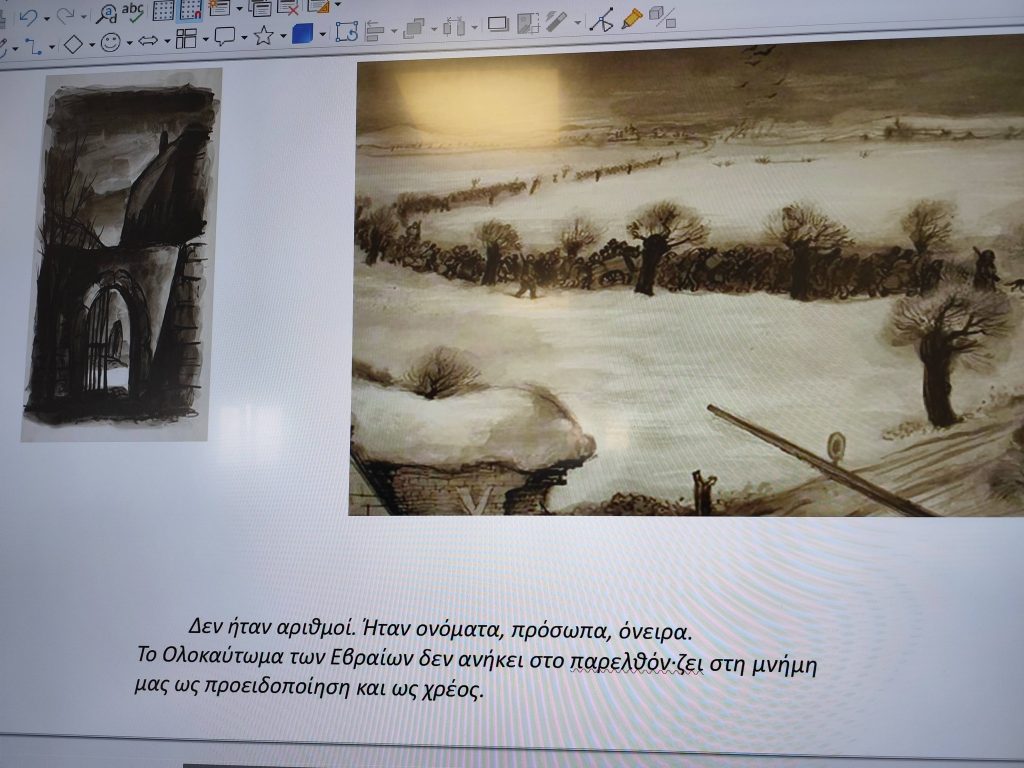Select the double-headed block arrow shape
Screen dimensions: 1024x768
pos(148,41)
